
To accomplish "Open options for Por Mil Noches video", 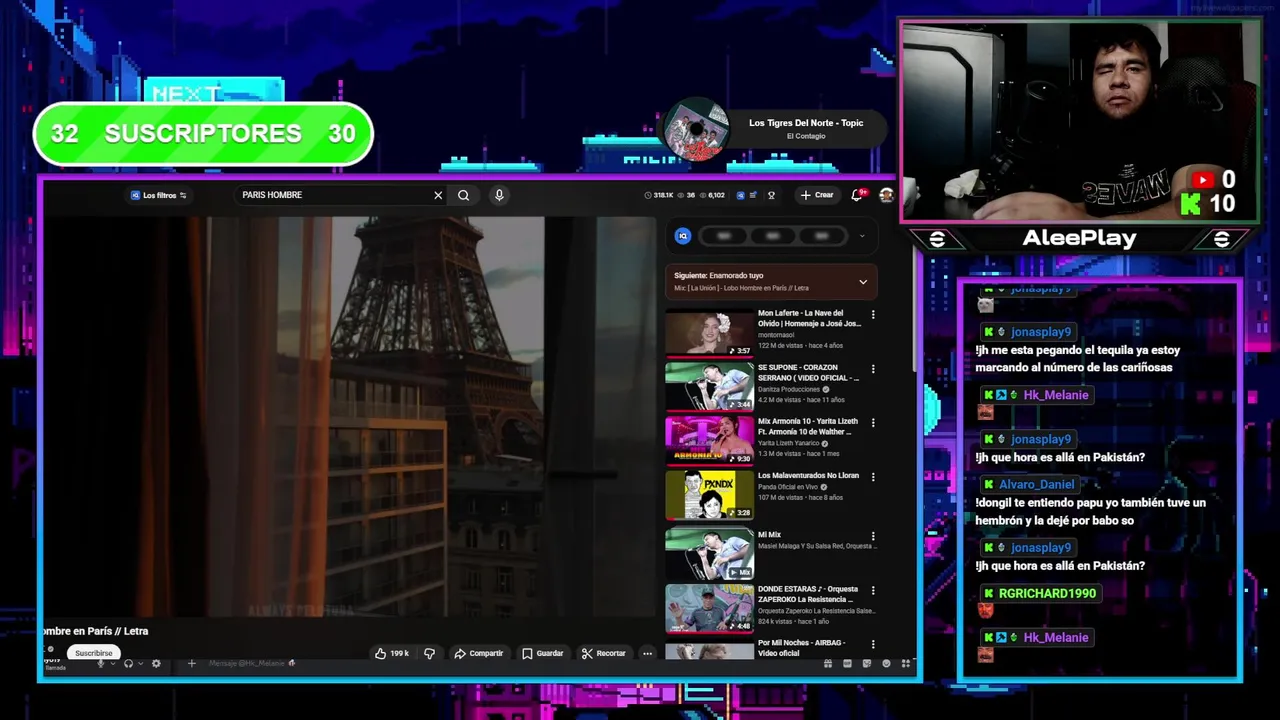I will click(x=873, y=644).
